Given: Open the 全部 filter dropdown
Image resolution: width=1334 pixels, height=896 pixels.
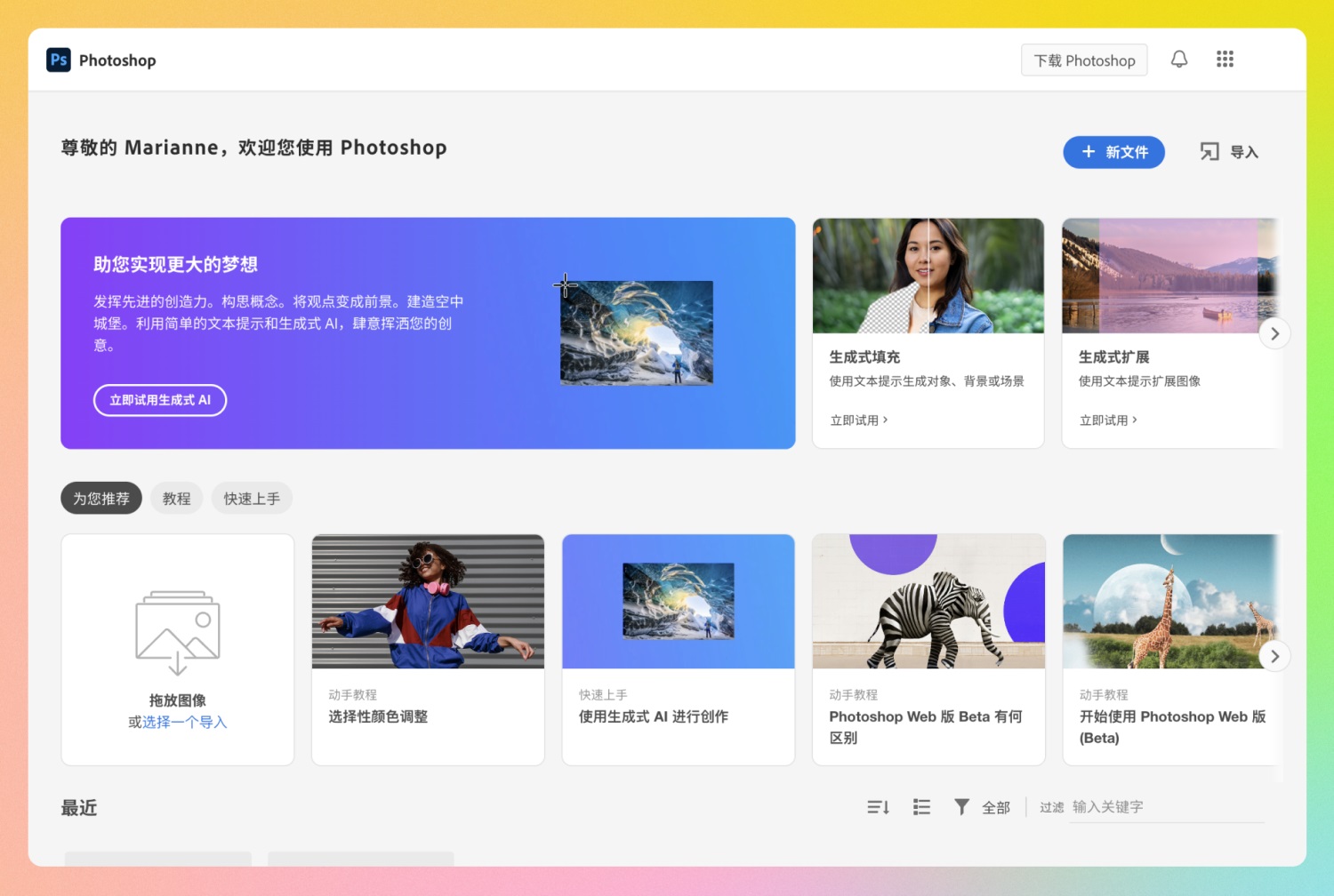Looking at the screenshot, I should point(996,807).
